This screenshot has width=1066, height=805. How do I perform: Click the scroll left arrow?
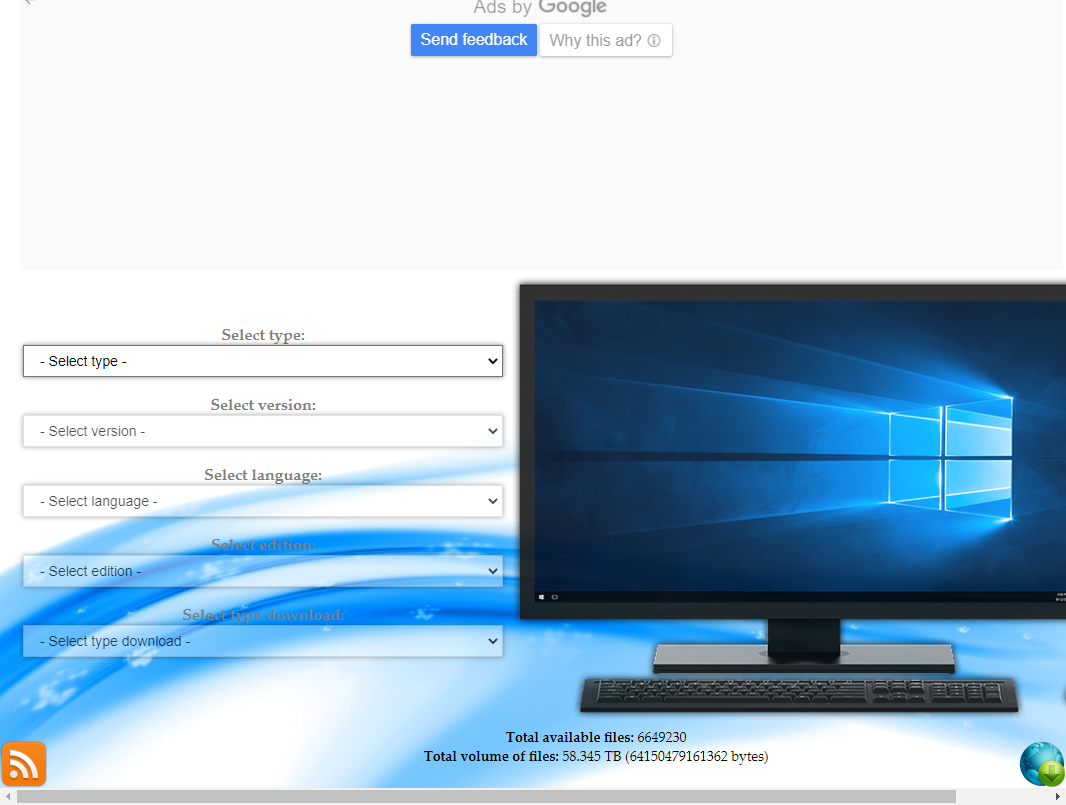click(7, 797)
